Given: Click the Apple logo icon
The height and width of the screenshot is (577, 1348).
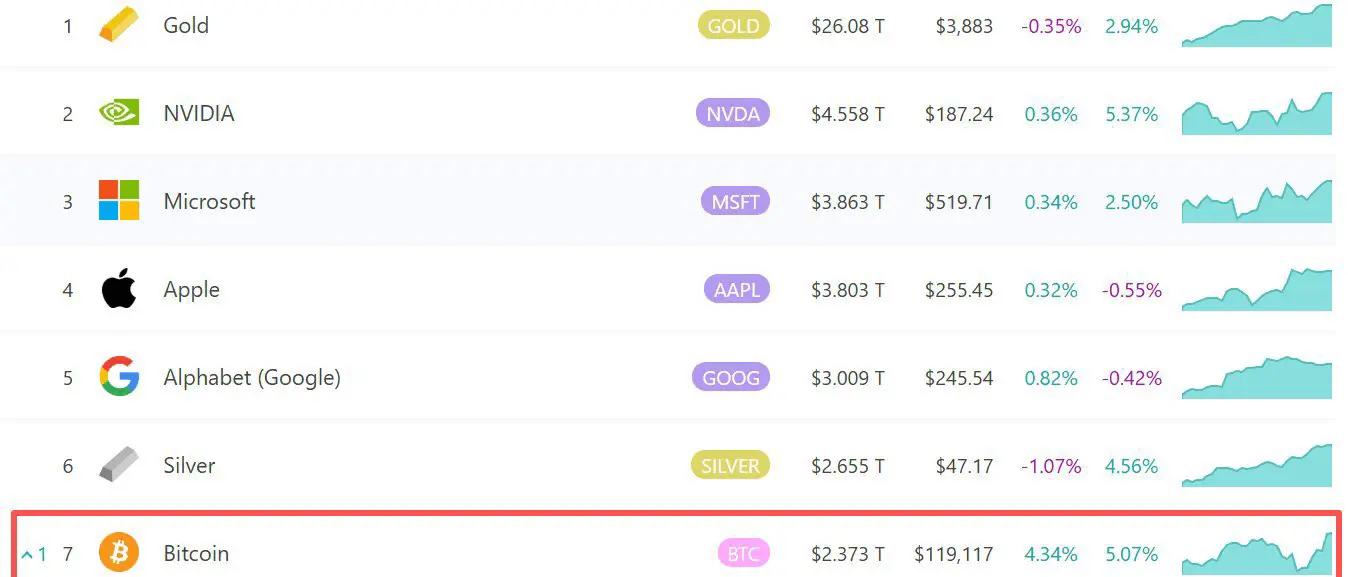Looking at the screenshot, I should [x=119, y=289].
